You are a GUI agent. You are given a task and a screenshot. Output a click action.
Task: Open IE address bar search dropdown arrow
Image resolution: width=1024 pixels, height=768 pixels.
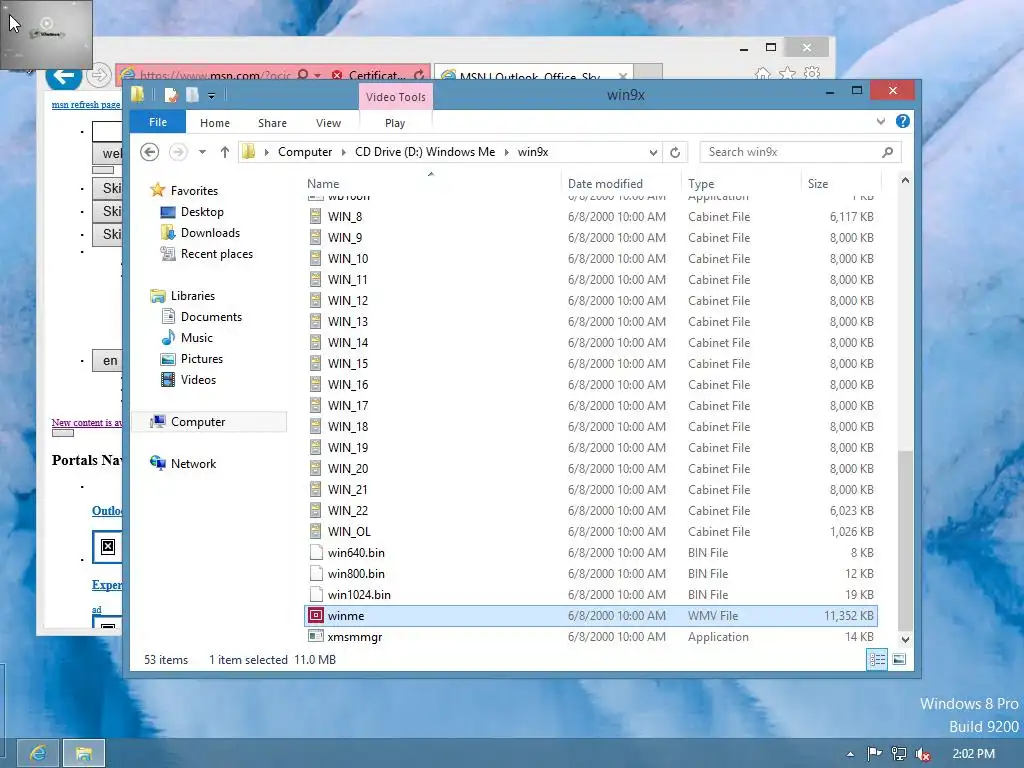[317, 75]
